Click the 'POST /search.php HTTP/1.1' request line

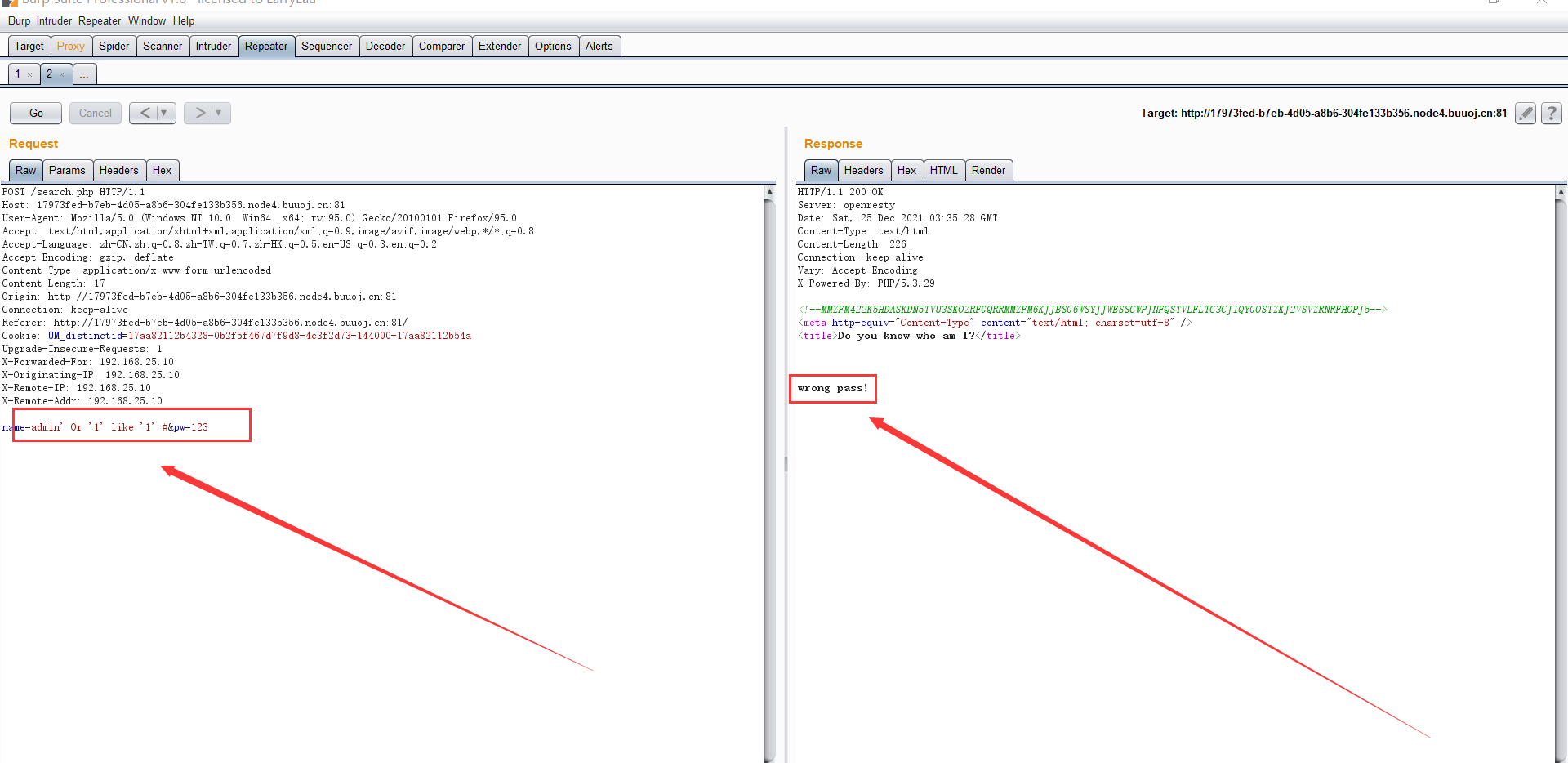tap(73, 192)
